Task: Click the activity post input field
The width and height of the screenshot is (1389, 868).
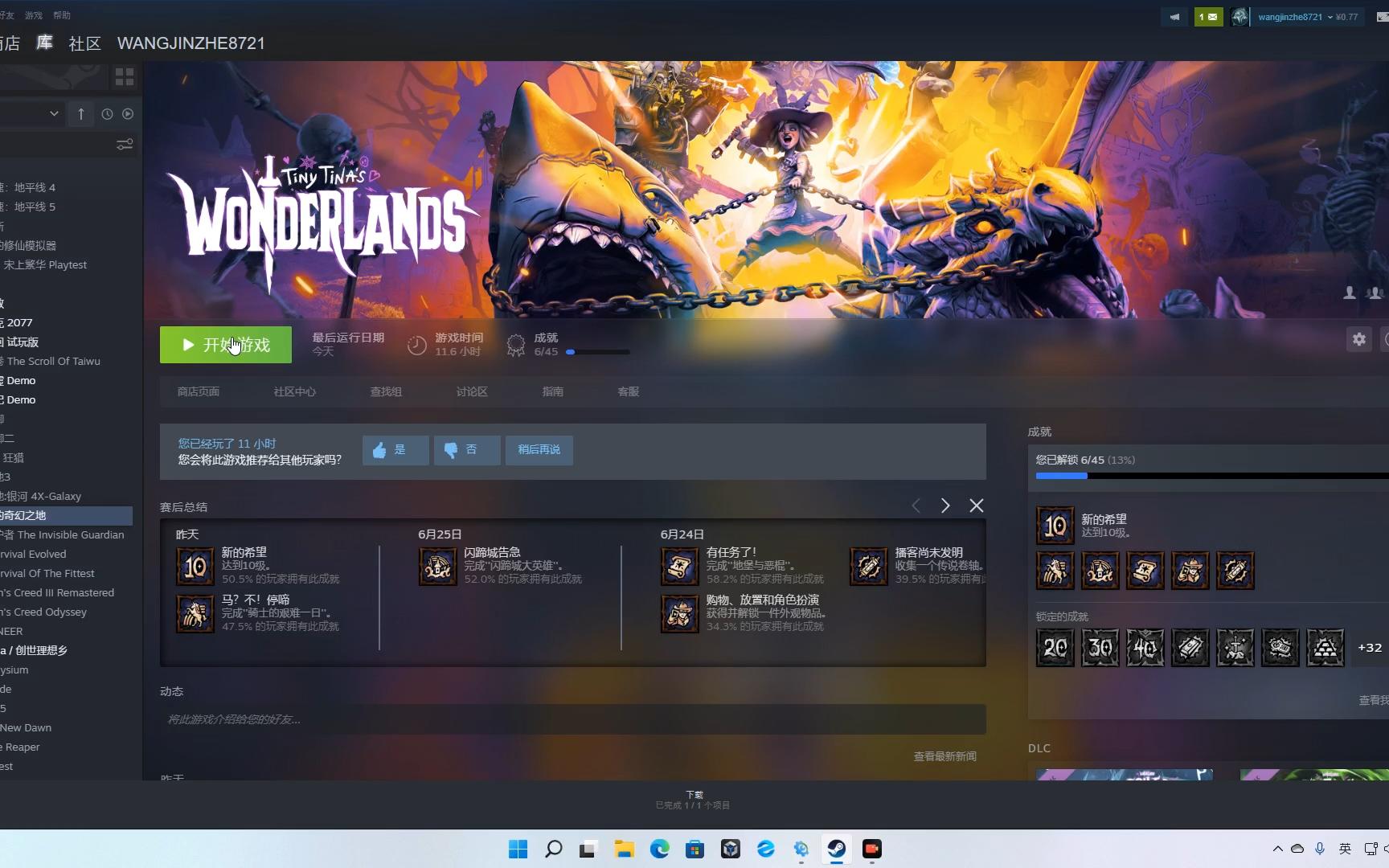Action: (573, 719)
